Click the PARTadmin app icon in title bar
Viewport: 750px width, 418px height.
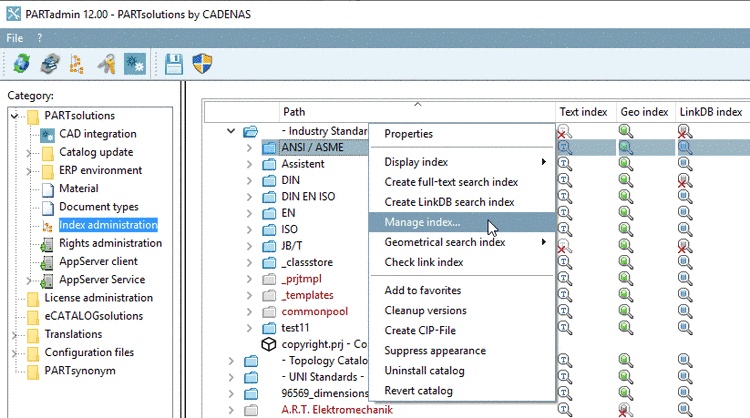[13, 14]
